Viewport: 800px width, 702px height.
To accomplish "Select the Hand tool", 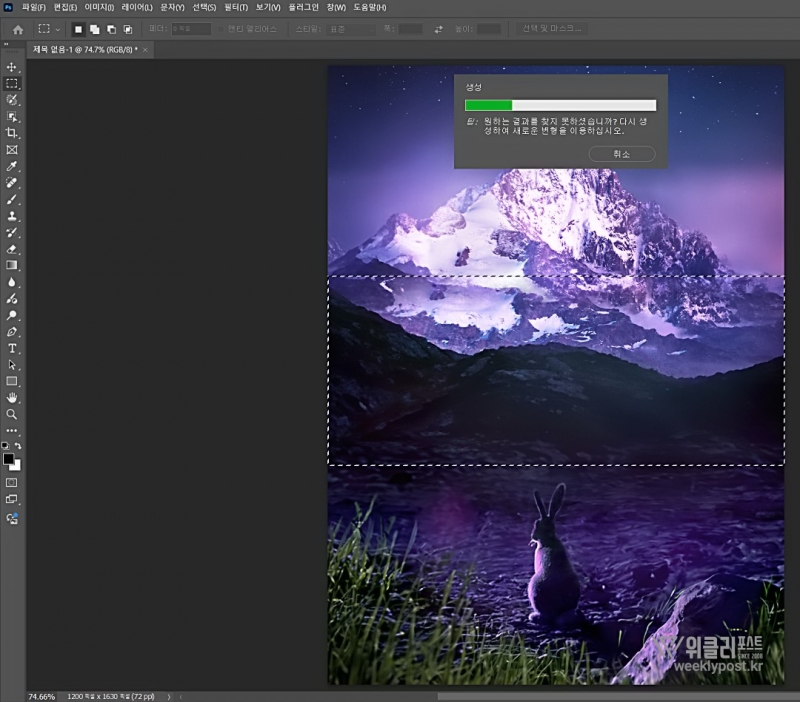I will tap(12, 397).
